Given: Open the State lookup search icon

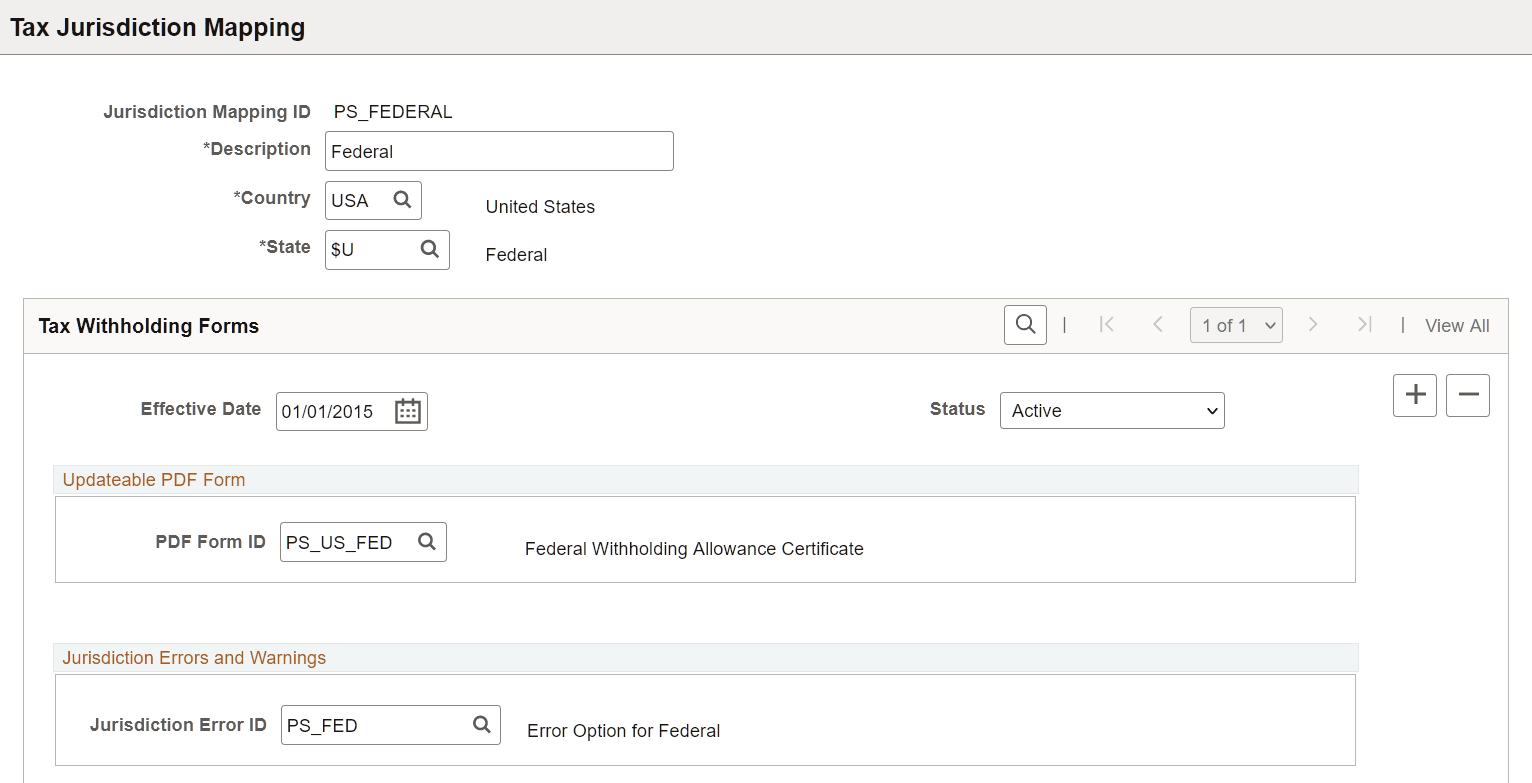Looking at the screenshot, I should pos(430,250).
